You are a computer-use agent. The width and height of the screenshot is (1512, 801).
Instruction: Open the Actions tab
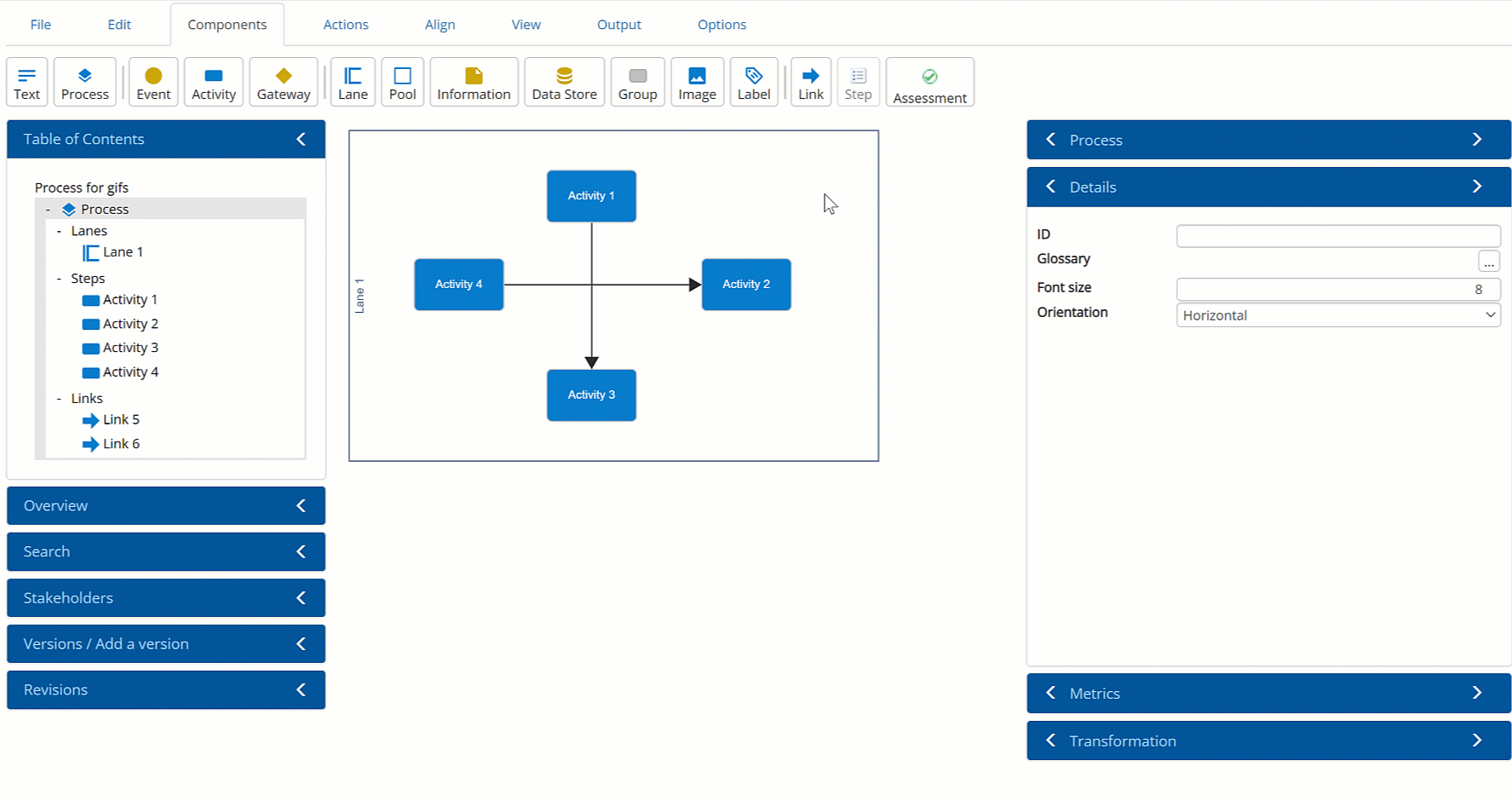point(346,25)
